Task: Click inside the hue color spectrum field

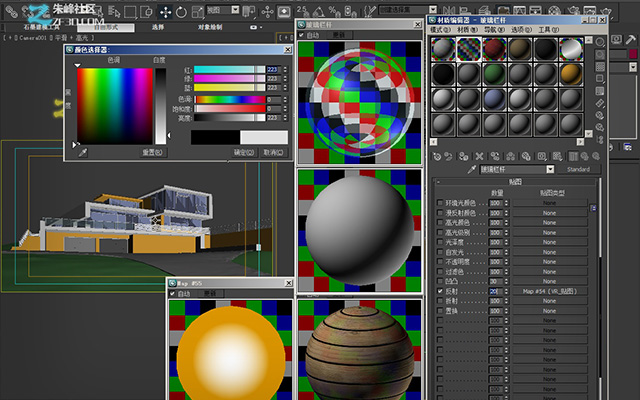Action: tap(115, 106)
